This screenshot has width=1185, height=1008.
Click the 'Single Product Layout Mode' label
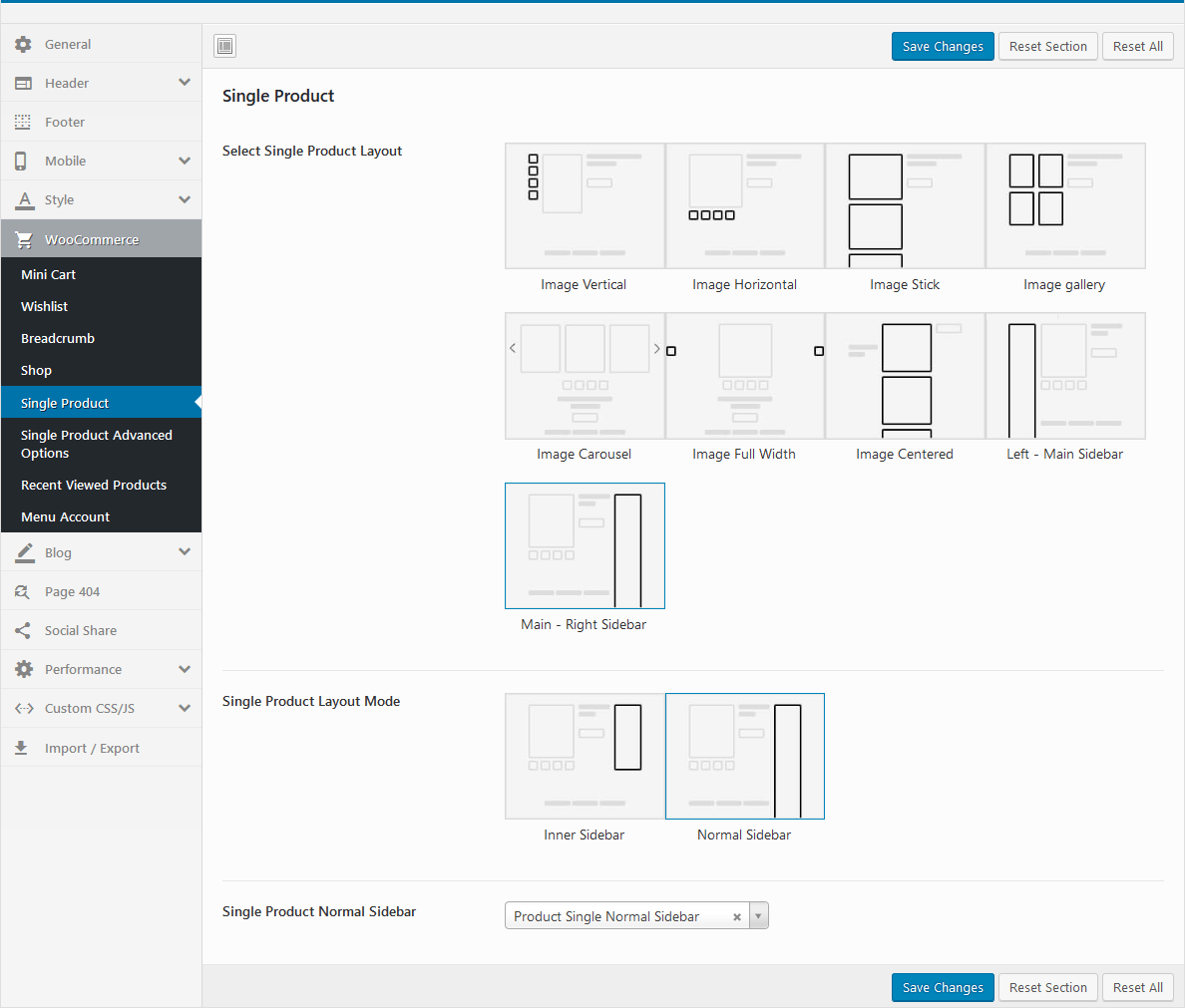coord(311,701)
